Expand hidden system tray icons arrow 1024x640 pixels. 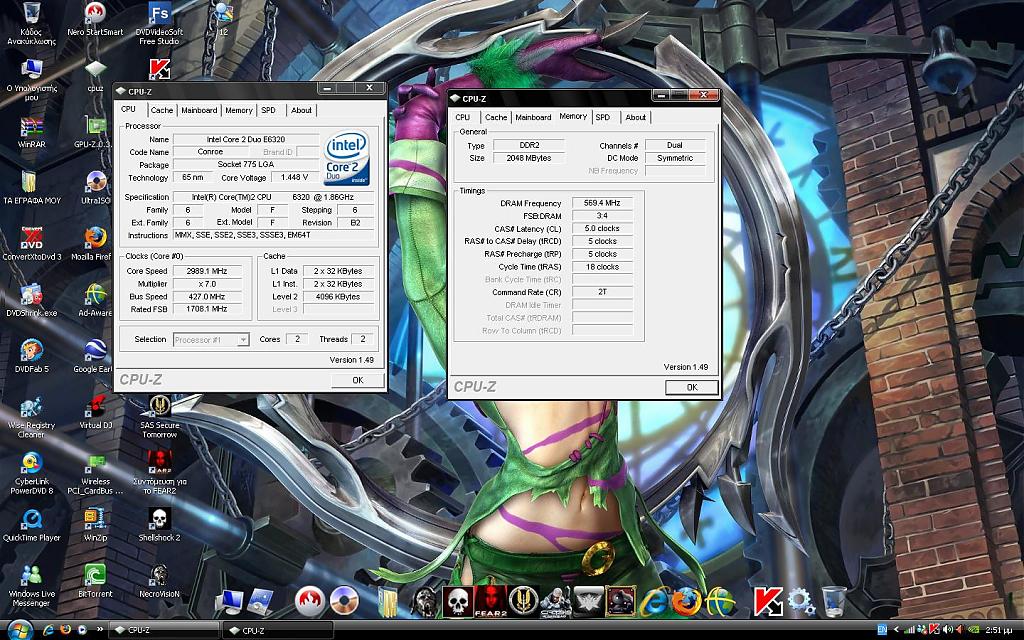click(896, 630)
